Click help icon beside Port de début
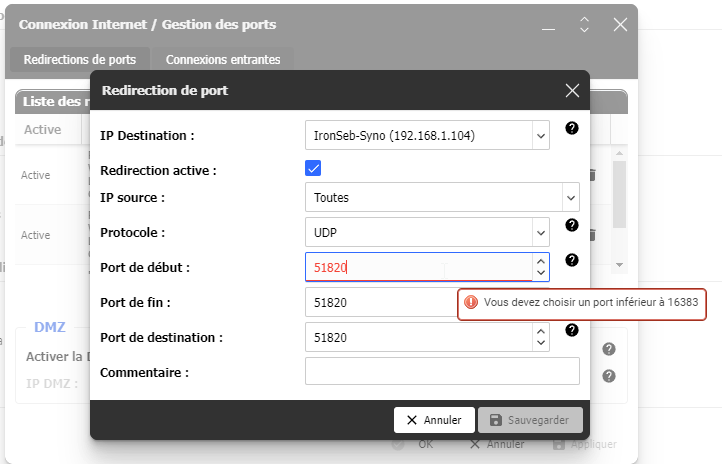 [572, 260]
